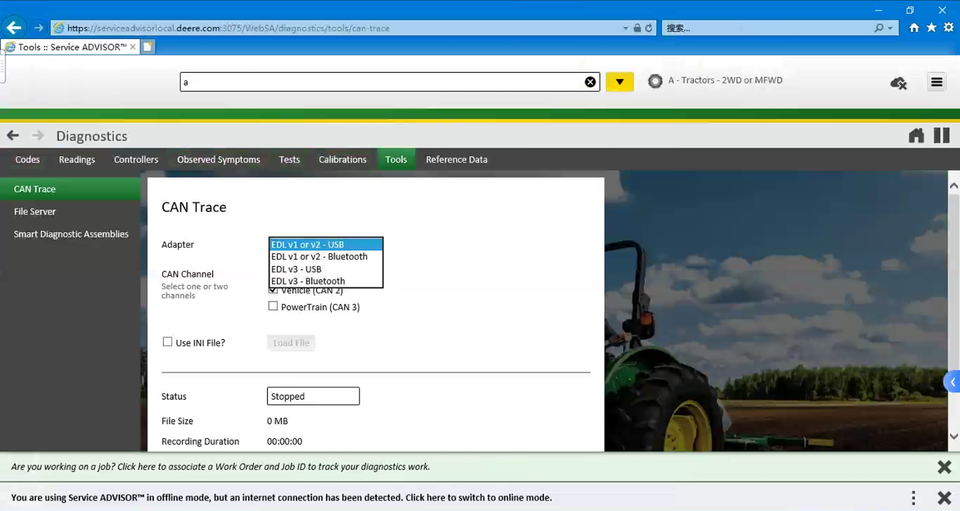Open a new browser tab
This screenshot has width=960, height=511.
148,47
